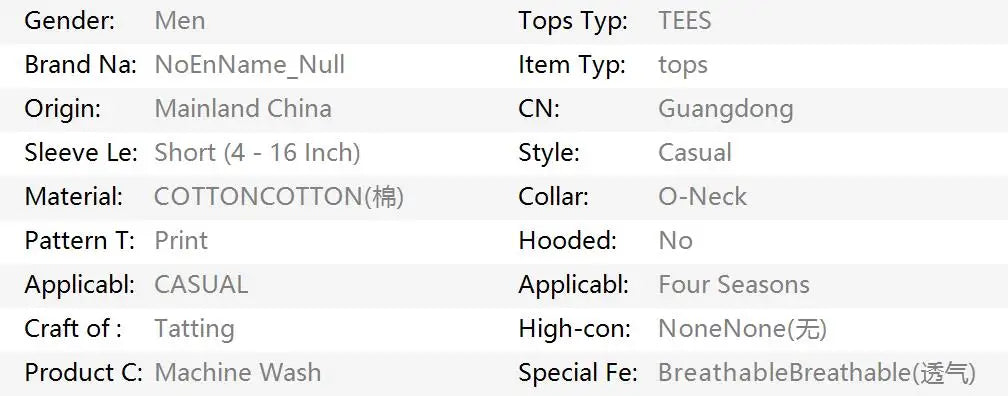Click Short (4 - 16 Inch) sleeve value

click(x=257, y=153)
